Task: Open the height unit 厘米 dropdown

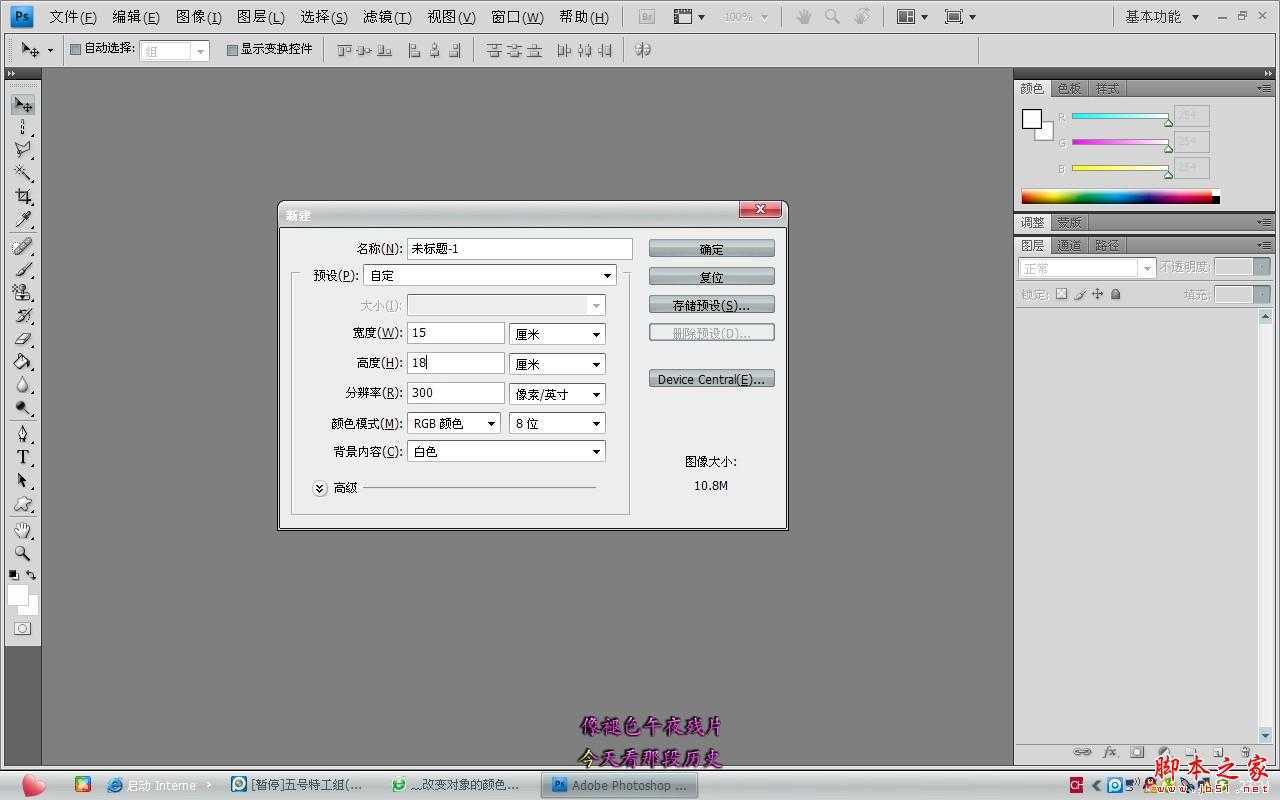Action: pos(557,364)
